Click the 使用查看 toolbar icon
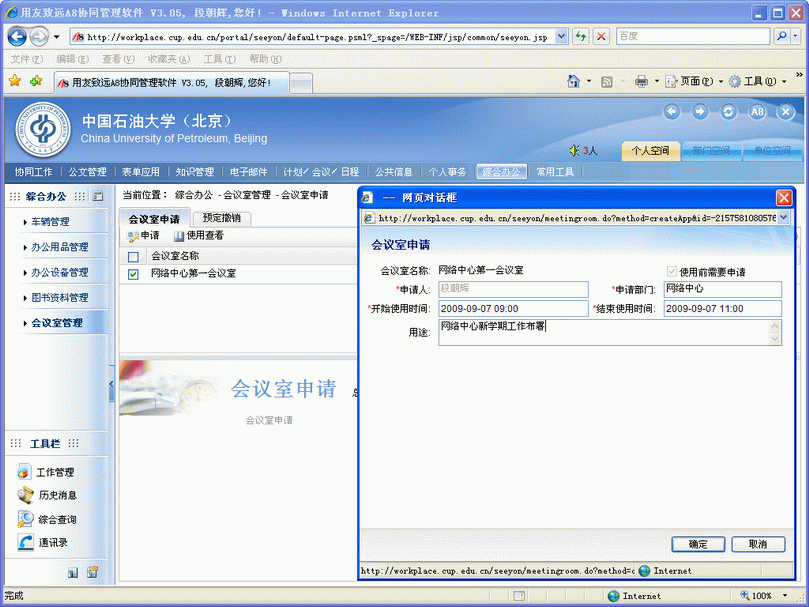This screenshot has height=607, width=809. pos(179,236)
